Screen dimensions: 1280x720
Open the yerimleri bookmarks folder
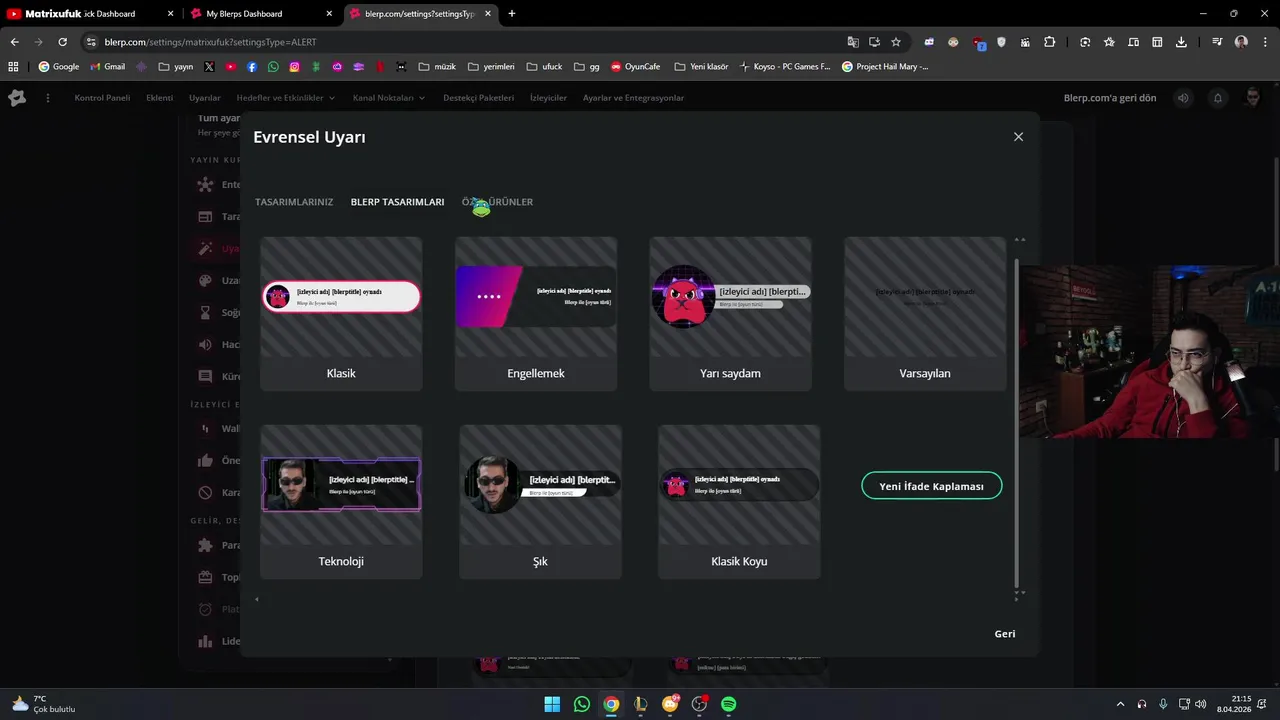pos(491,67)
